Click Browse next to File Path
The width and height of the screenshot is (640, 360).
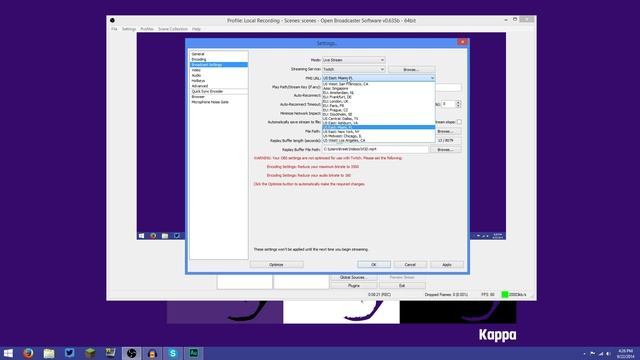[x=445, y=131]
